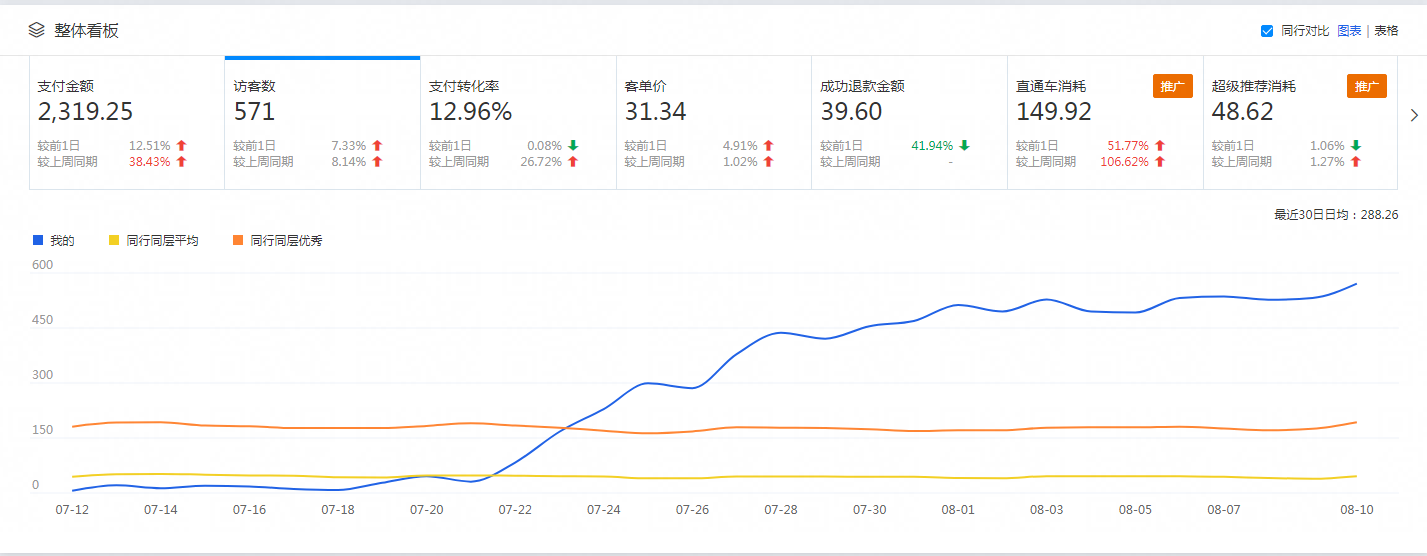Click green down arrow next to 0.08%
The width and height of the screenshot is (1427, 556).
point(573,145)
